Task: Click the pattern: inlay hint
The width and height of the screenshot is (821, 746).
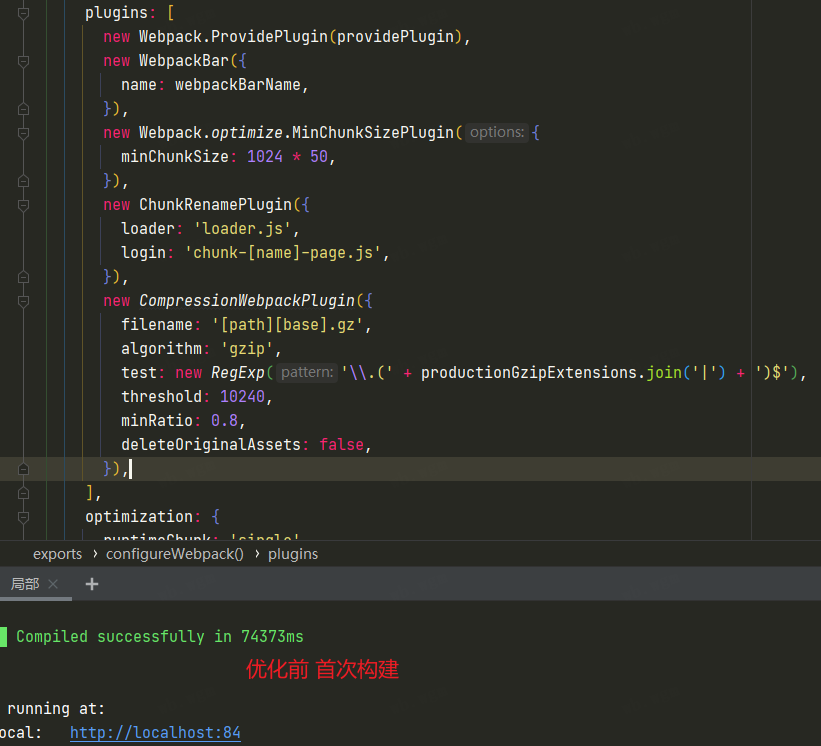Action: coord(307,372)
